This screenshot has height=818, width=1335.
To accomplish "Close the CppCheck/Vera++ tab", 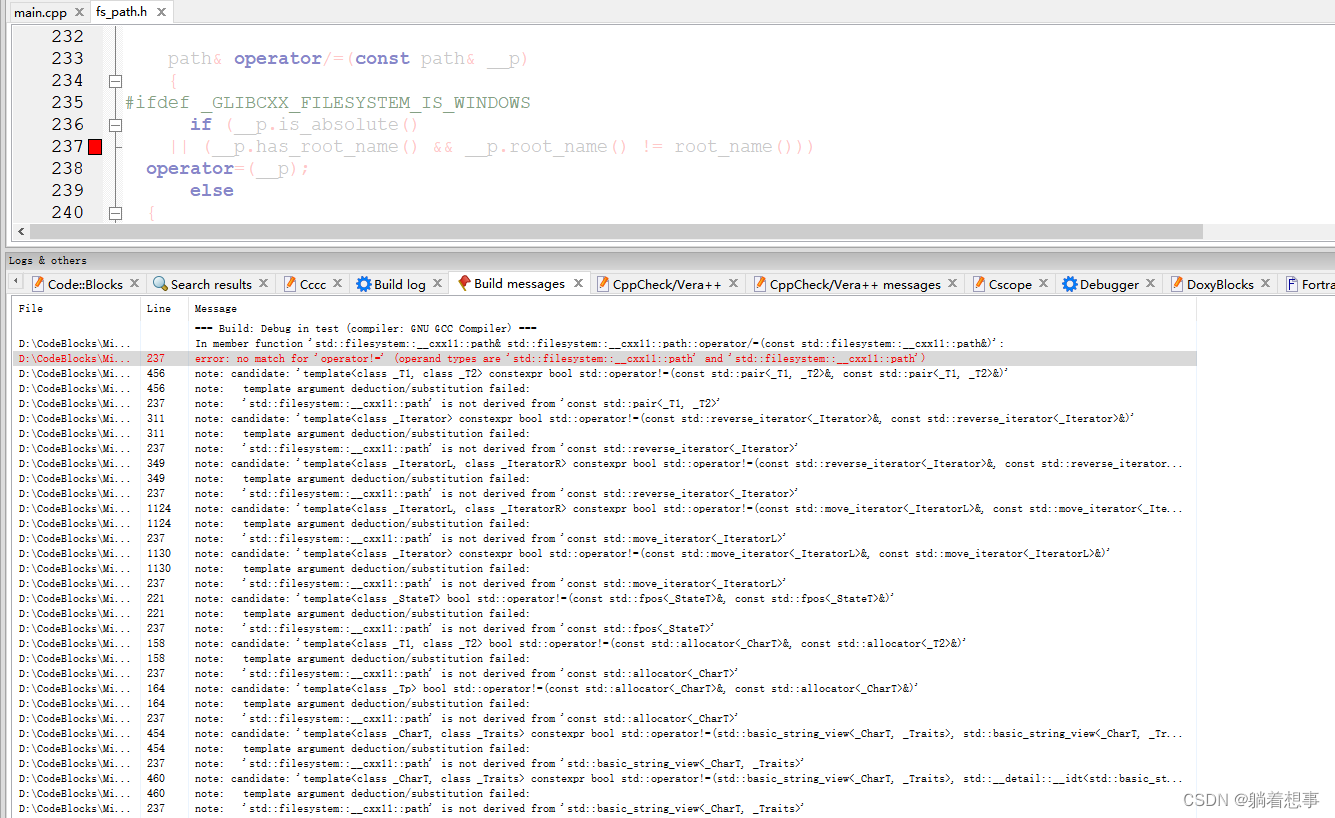I will 735,284.
